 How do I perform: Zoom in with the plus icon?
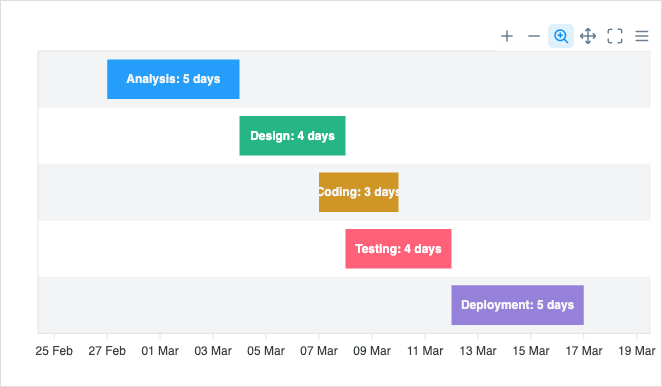click(507, 36)
